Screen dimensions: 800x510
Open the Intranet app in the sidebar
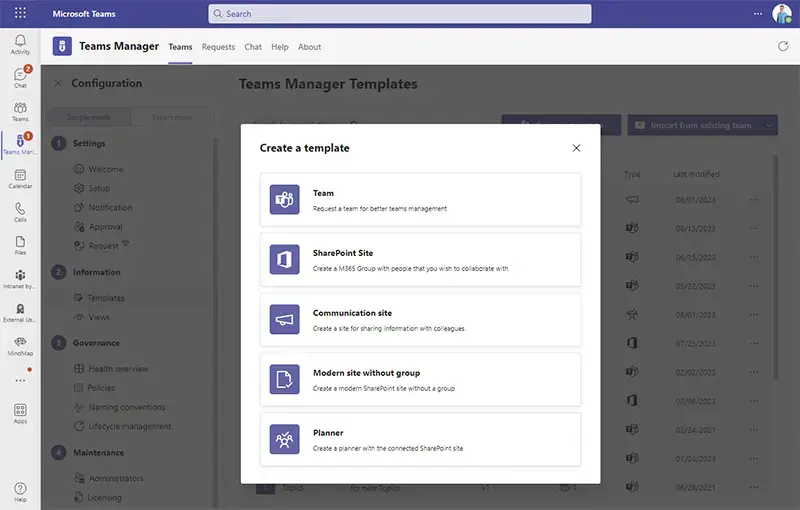pos(20,279)
